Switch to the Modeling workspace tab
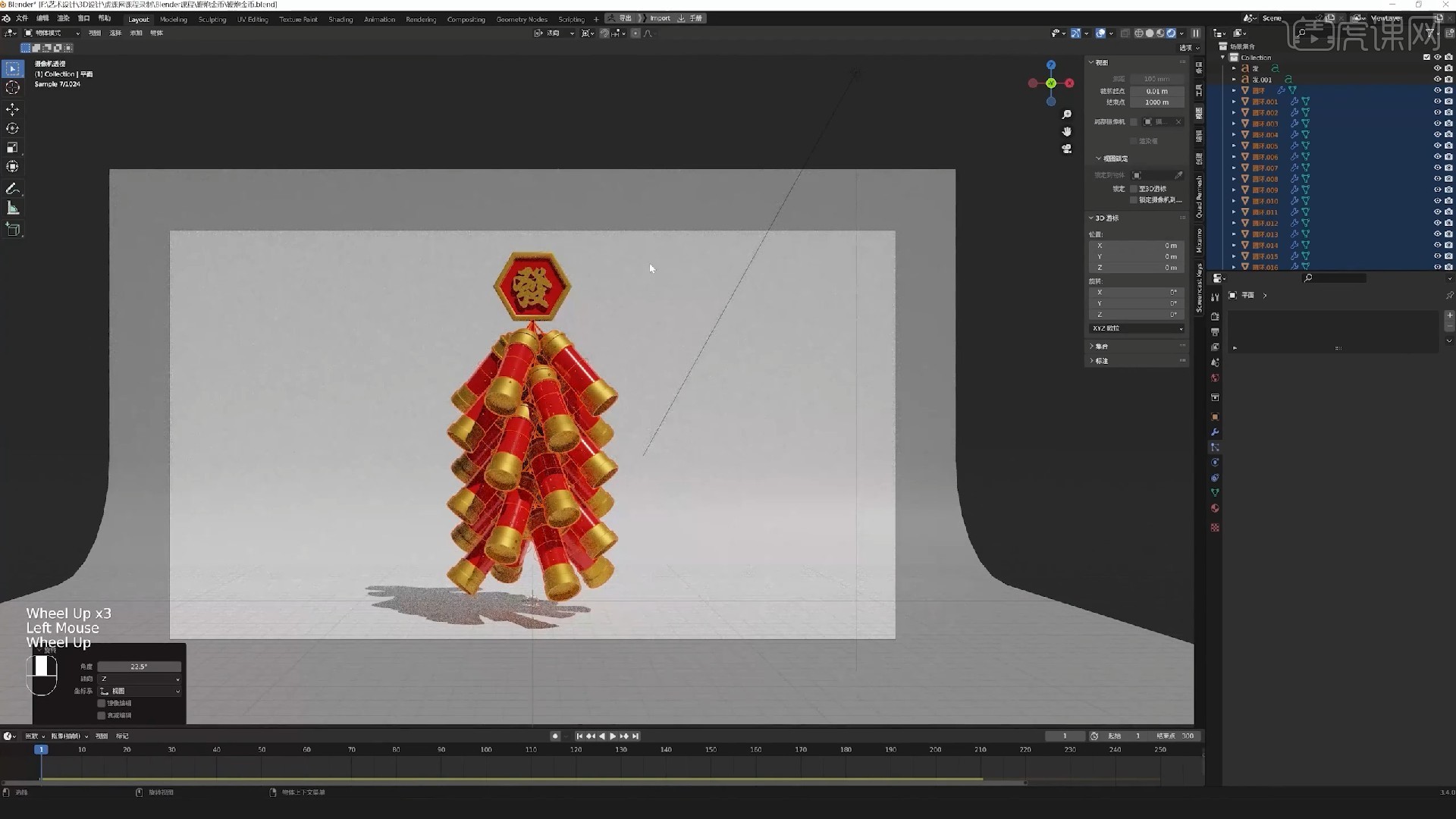Screen dimensions: 1456x819 (174, 19)
